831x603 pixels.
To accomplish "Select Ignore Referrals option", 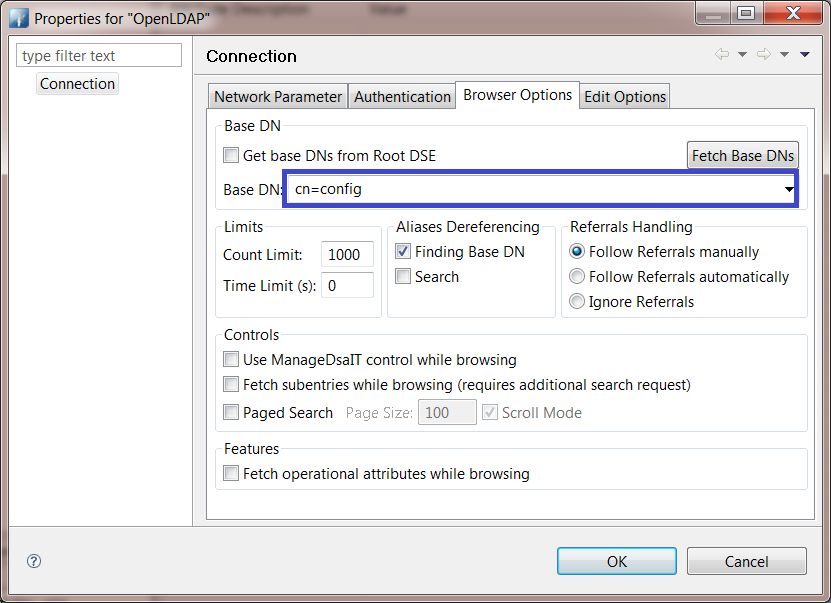I will (577, 301).
